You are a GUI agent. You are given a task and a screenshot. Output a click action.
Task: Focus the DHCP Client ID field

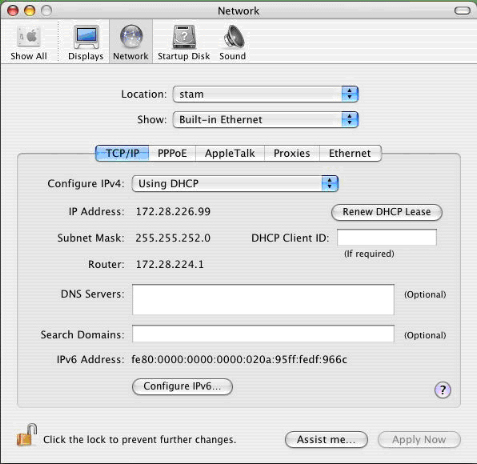(387, 237)
